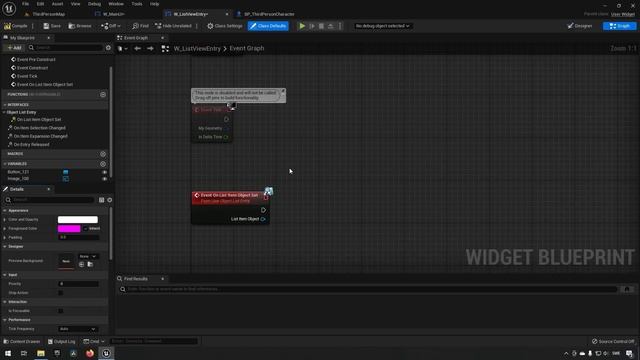Open My Blueprint settings gear

point(108,48)
